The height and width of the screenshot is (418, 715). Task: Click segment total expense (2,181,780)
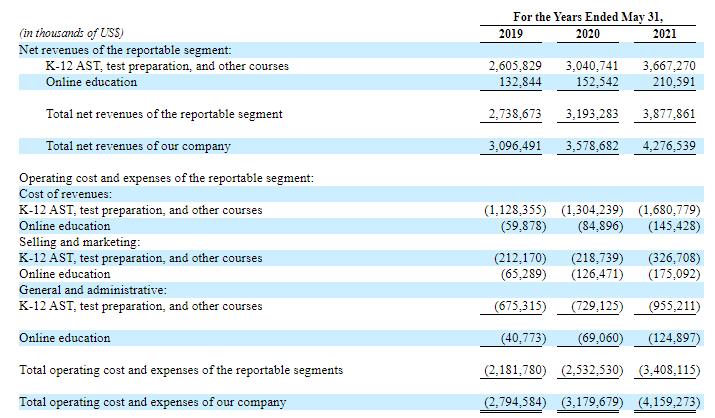click(515, 370)
